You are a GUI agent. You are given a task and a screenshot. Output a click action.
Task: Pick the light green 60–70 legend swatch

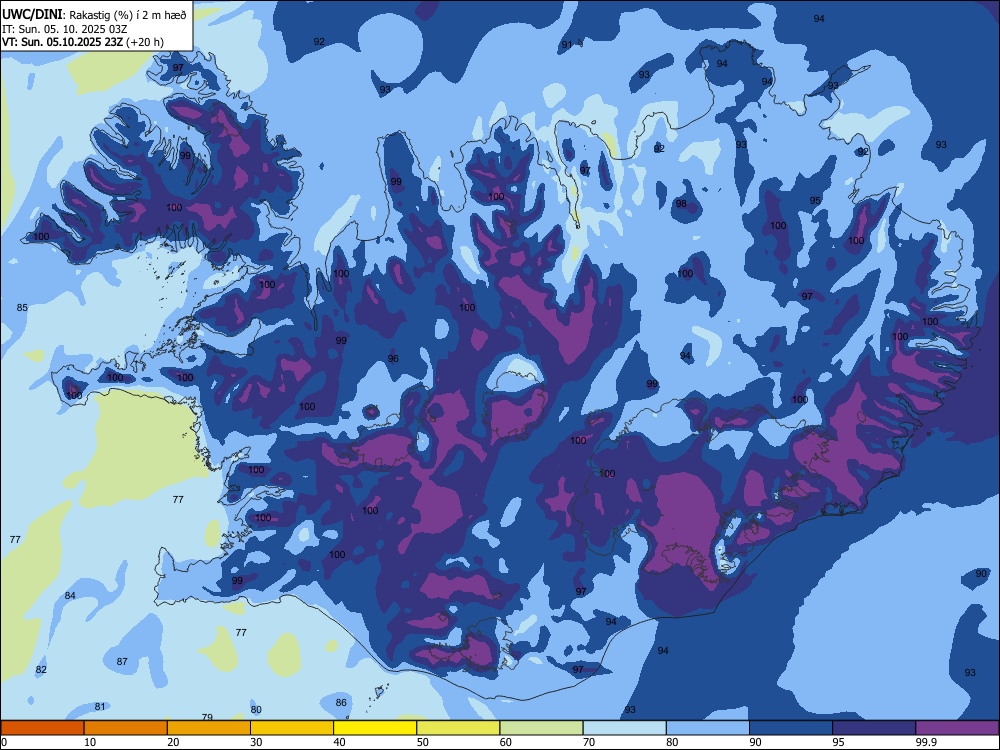pyautogui.click(x=541, y=728)
